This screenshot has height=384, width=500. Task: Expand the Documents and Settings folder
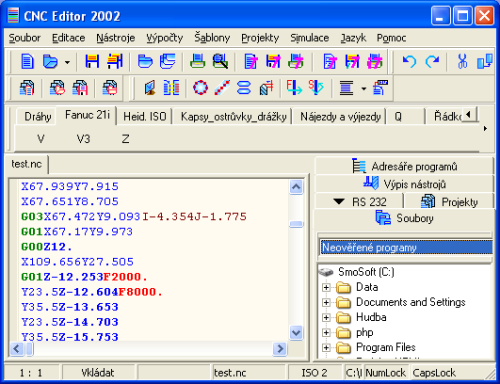point(326,302)
